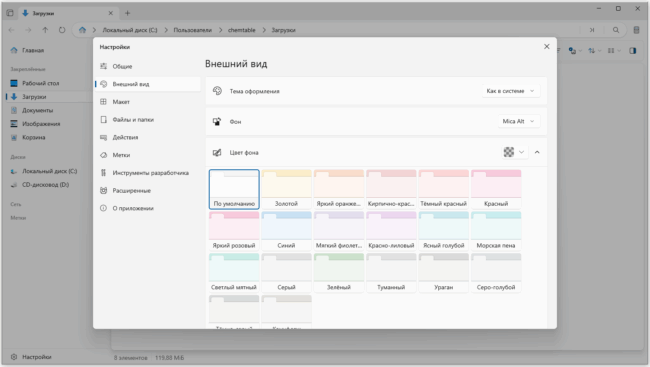This screenshot has width=650, height=367.
Task: Go to the Макет settings section
Action: 147,102
